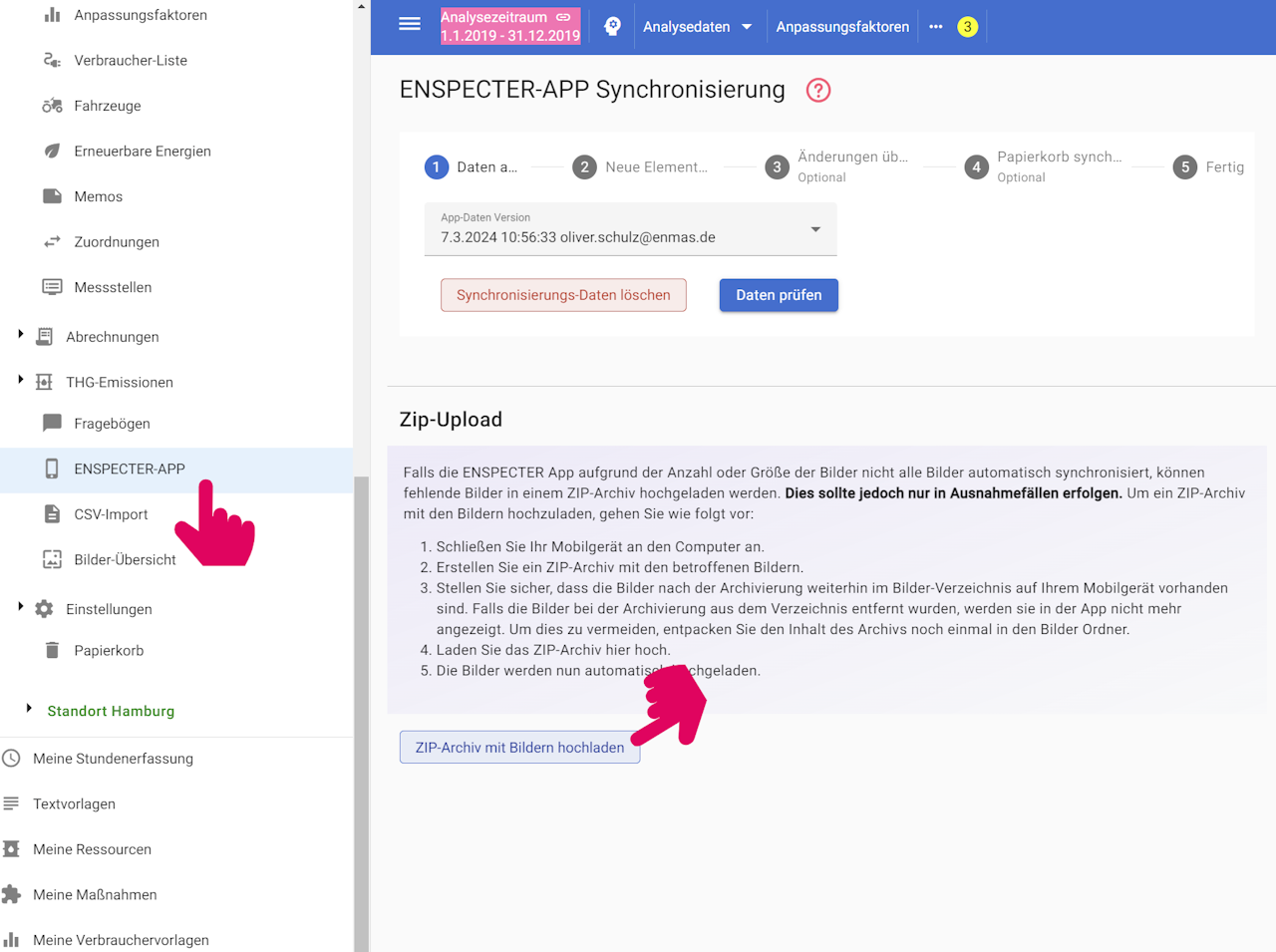1276x952 pixels.
Task: Click the Meine Maßnahmen puzzle icon
Action: 11,894
